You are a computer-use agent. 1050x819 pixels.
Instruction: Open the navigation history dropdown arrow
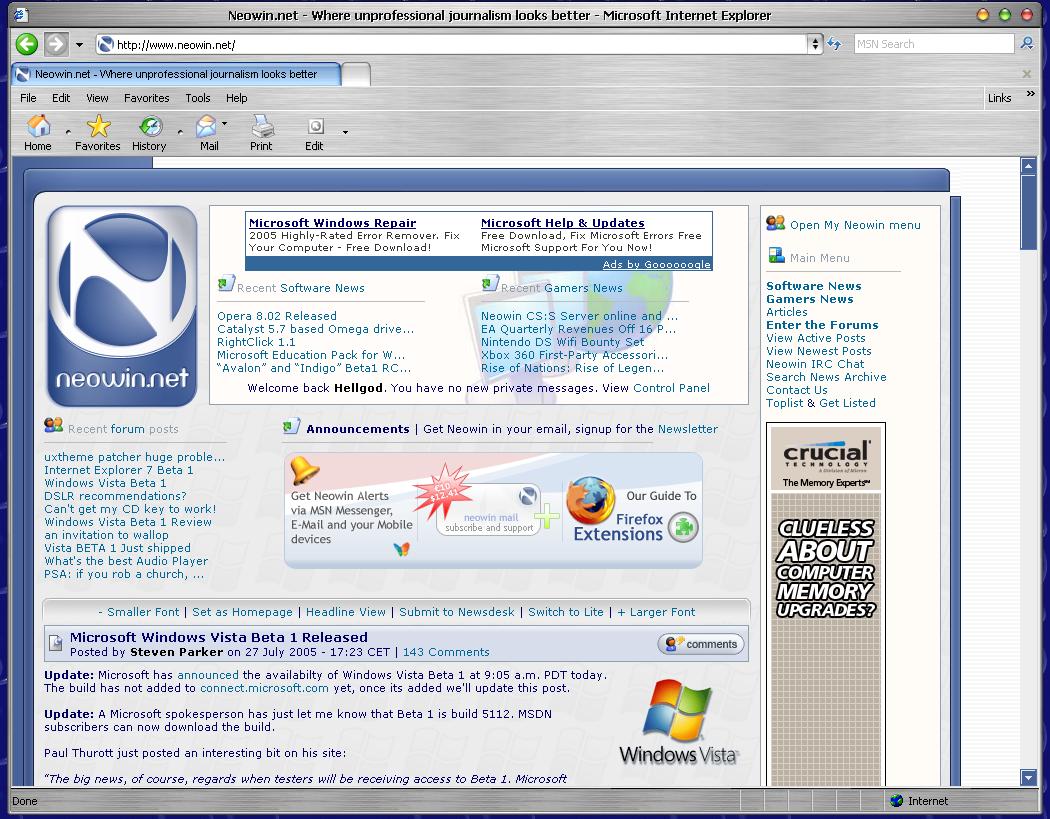coord(79,45)
